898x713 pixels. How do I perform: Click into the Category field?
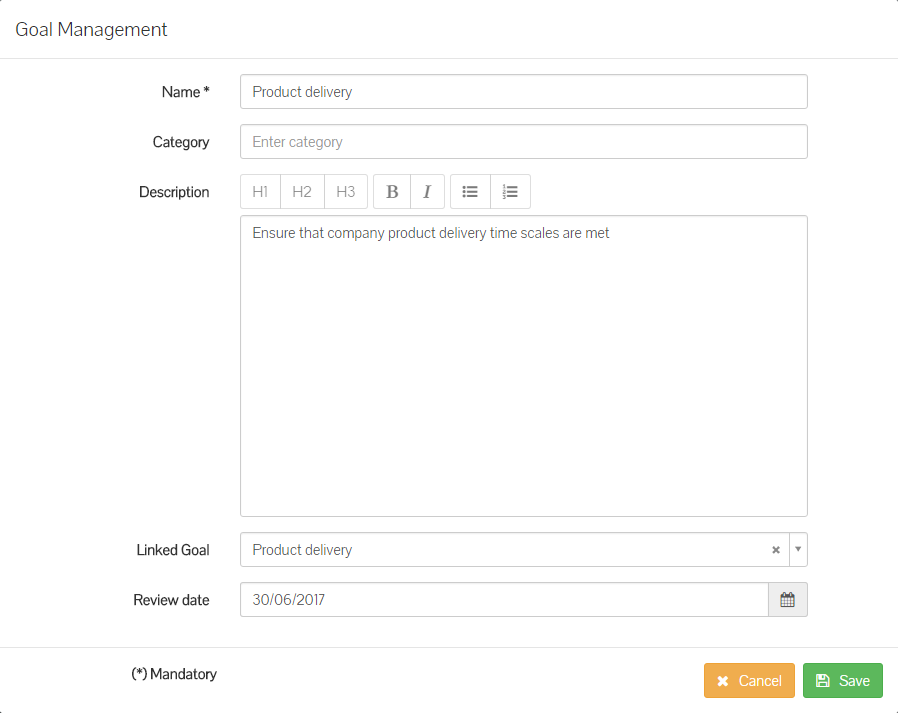523,142
